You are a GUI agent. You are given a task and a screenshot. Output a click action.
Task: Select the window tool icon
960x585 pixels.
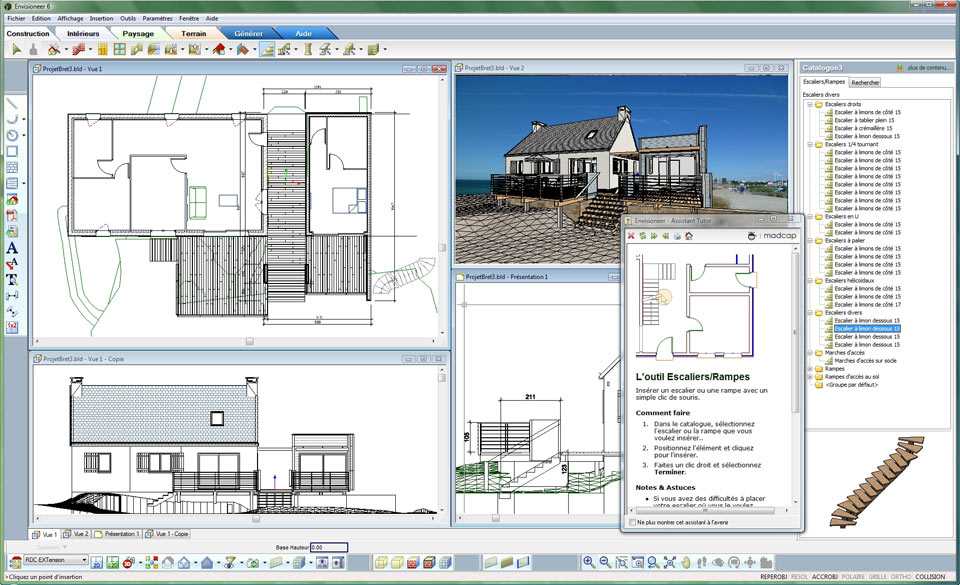(x=119, y=49)
